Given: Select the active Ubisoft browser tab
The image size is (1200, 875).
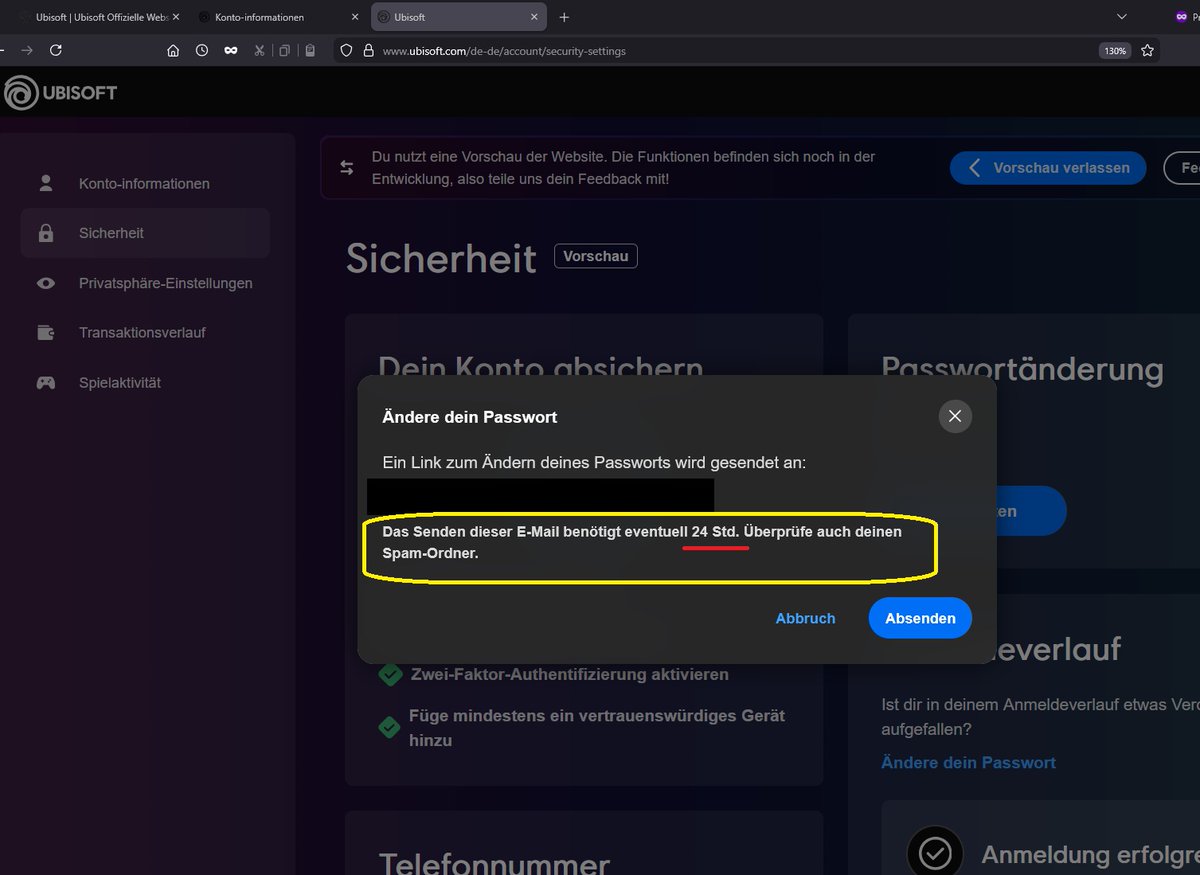Looking at the screenshot, I should tap(459, 17).
